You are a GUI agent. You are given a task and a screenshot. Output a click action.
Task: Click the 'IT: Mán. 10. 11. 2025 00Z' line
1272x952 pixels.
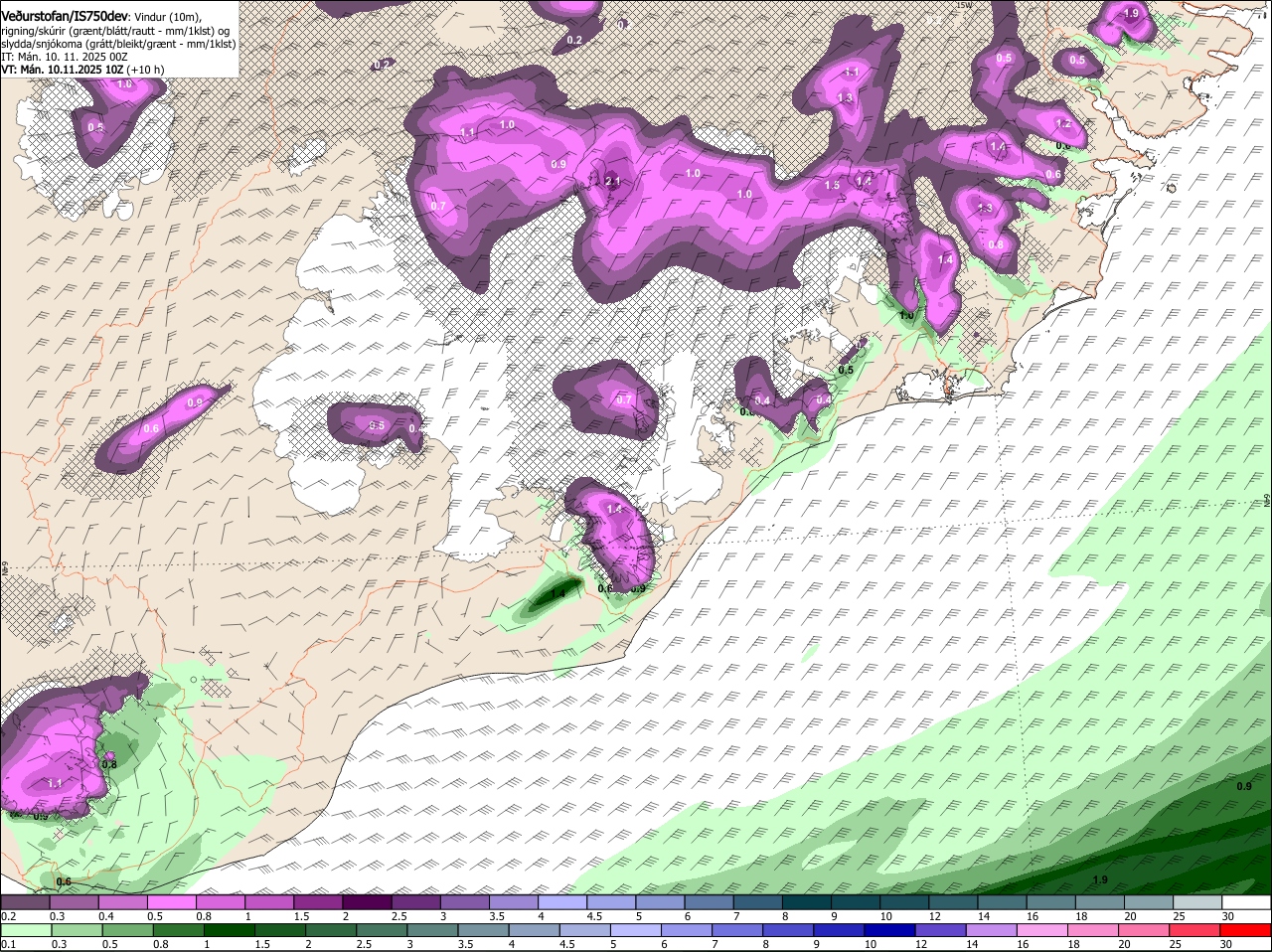(x=63, y=57)
